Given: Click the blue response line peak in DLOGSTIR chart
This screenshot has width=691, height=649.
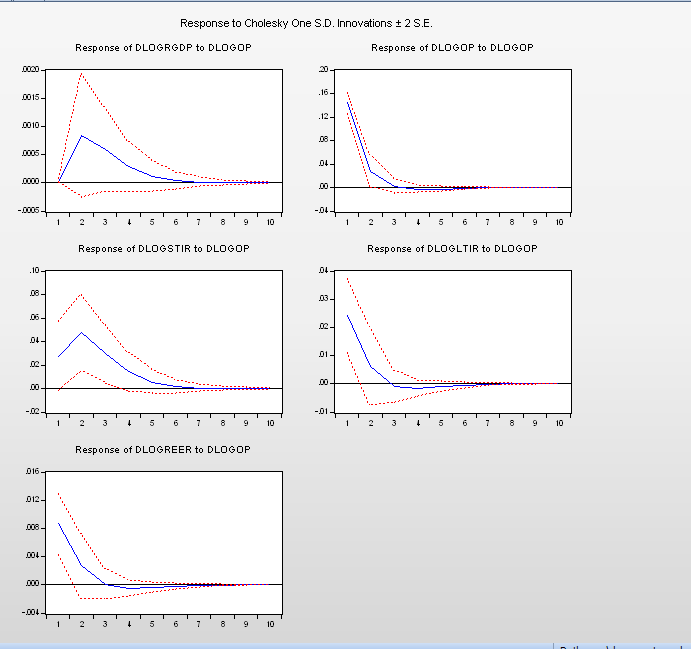Looking at the screenshot, I should coord(82,332).
